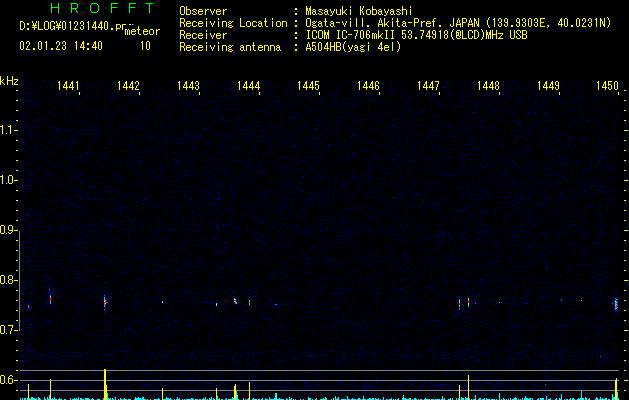
Task: Click time marker 1450
Action: click(608, 85)
